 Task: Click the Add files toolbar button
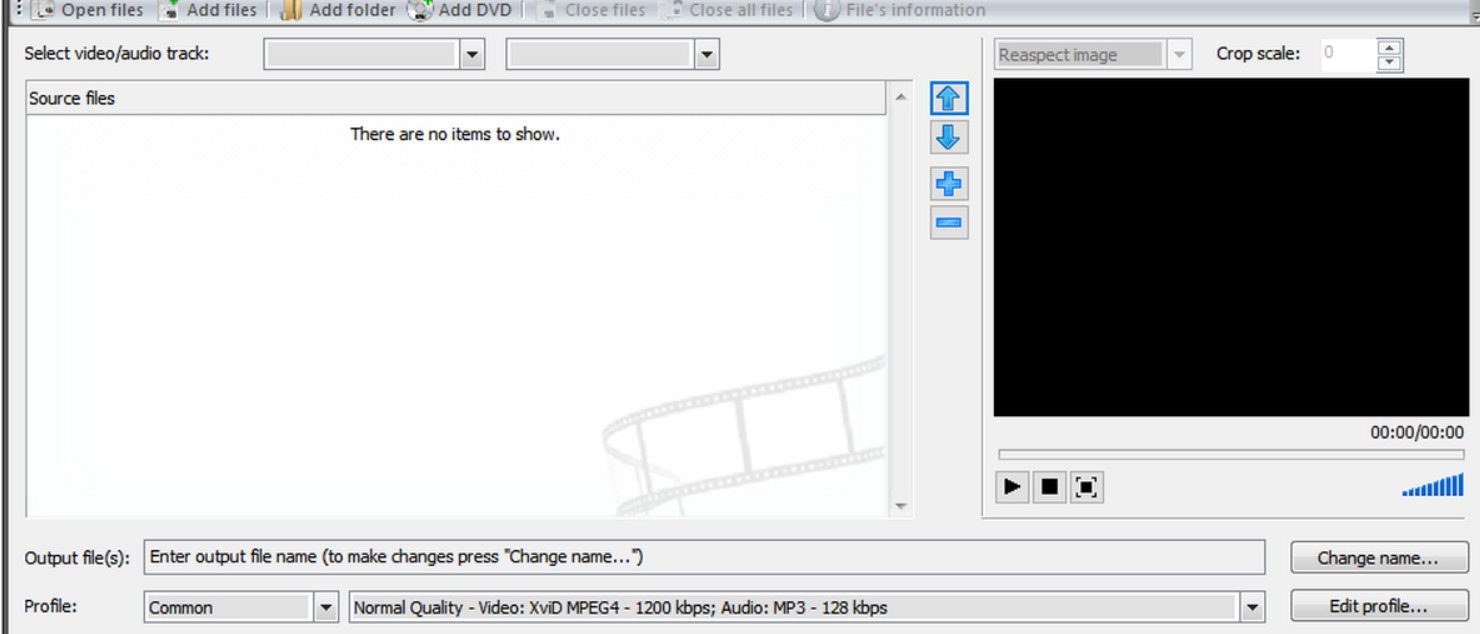click(209, 10)
